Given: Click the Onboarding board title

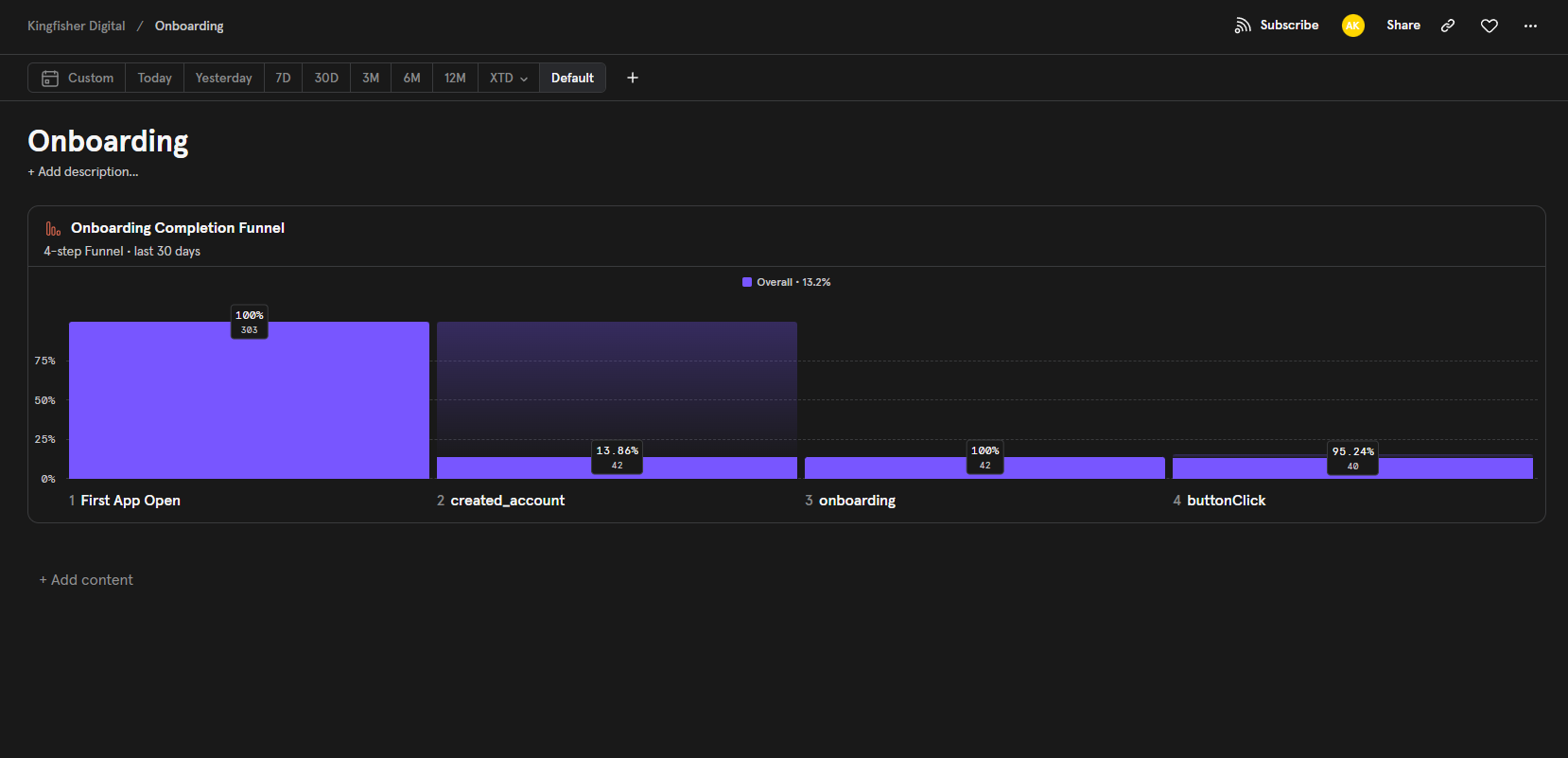Looking at the screenshot, I should pyautogui.click(x=109, y=141).
